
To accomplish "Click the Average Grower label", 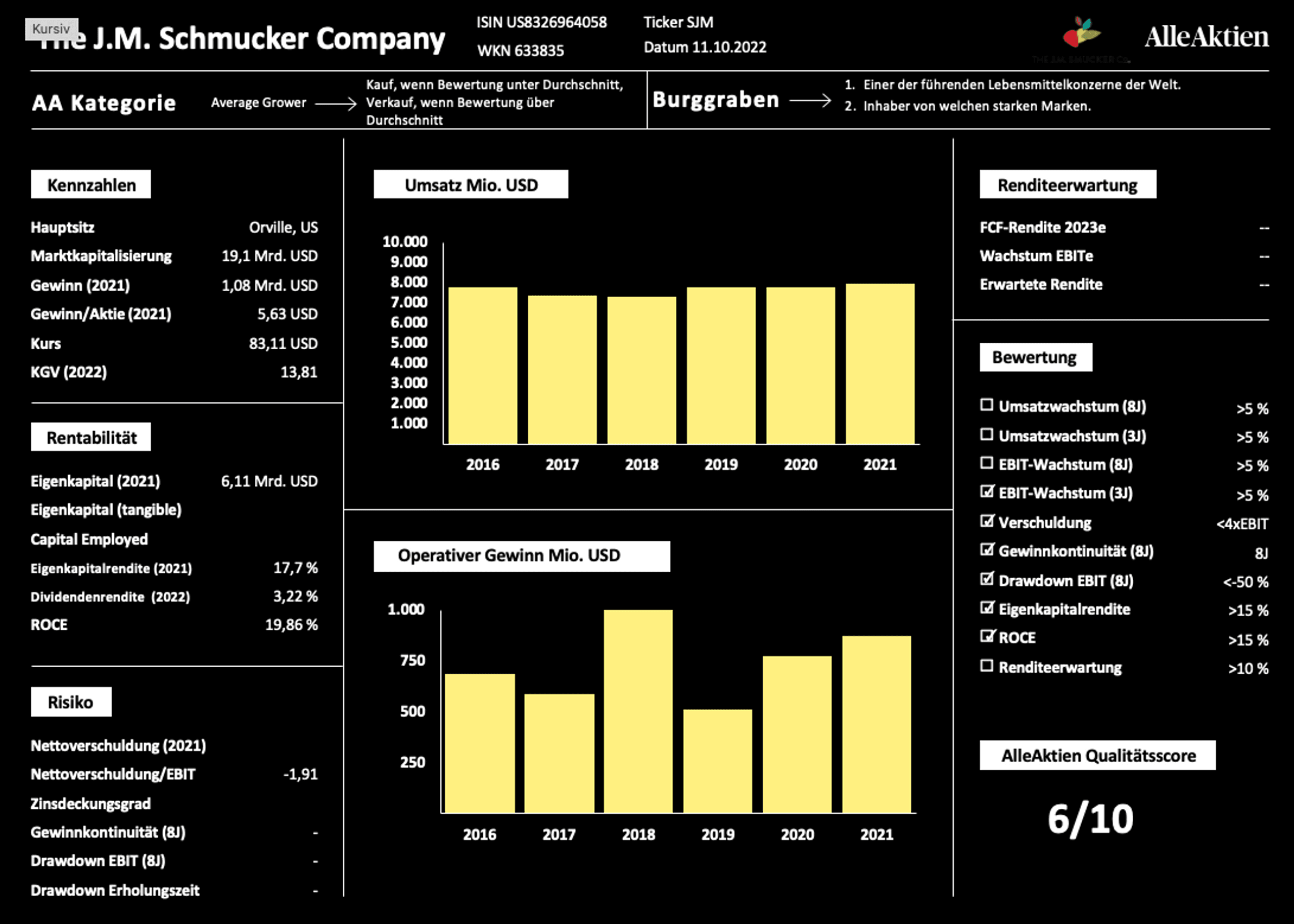I will point(258,103).
